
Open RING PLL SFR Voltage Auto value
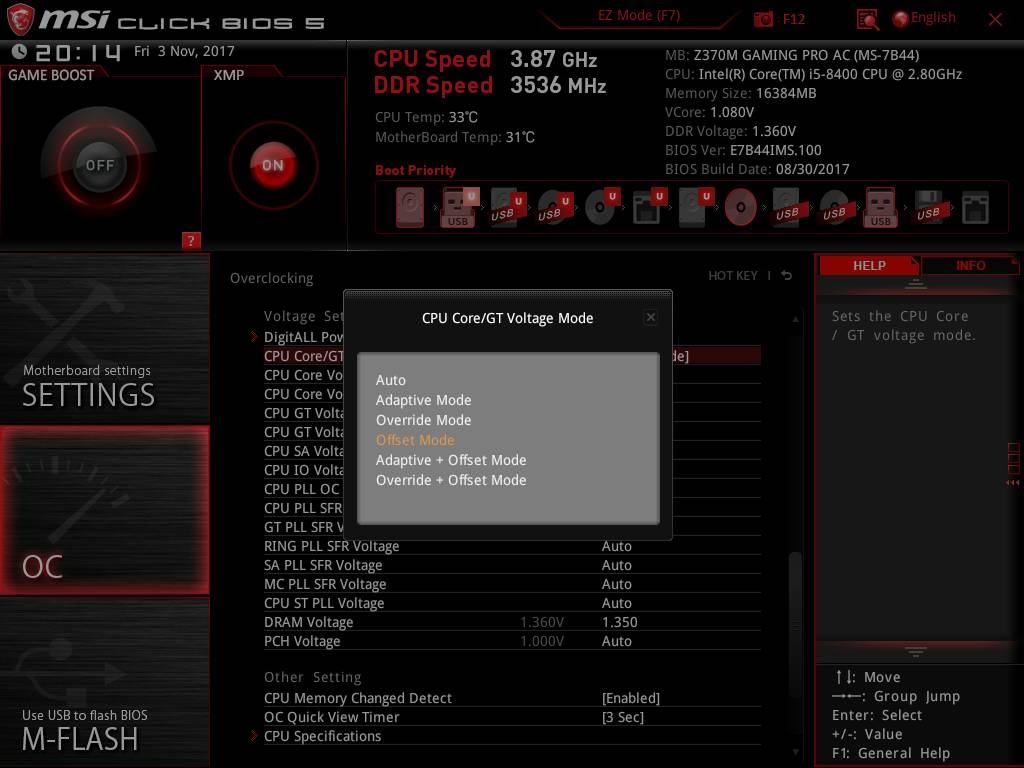(x=616, y=546)
